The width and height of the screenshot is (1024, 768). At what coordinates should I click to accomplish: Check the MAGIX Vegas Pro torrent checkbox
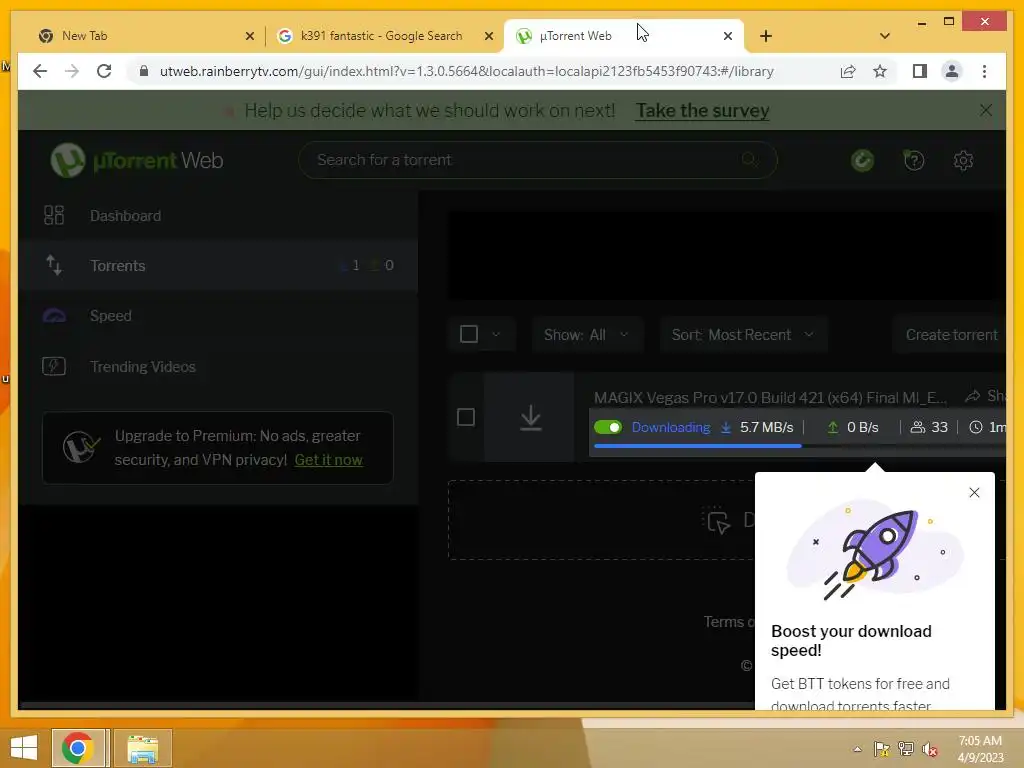pos(466,417)
